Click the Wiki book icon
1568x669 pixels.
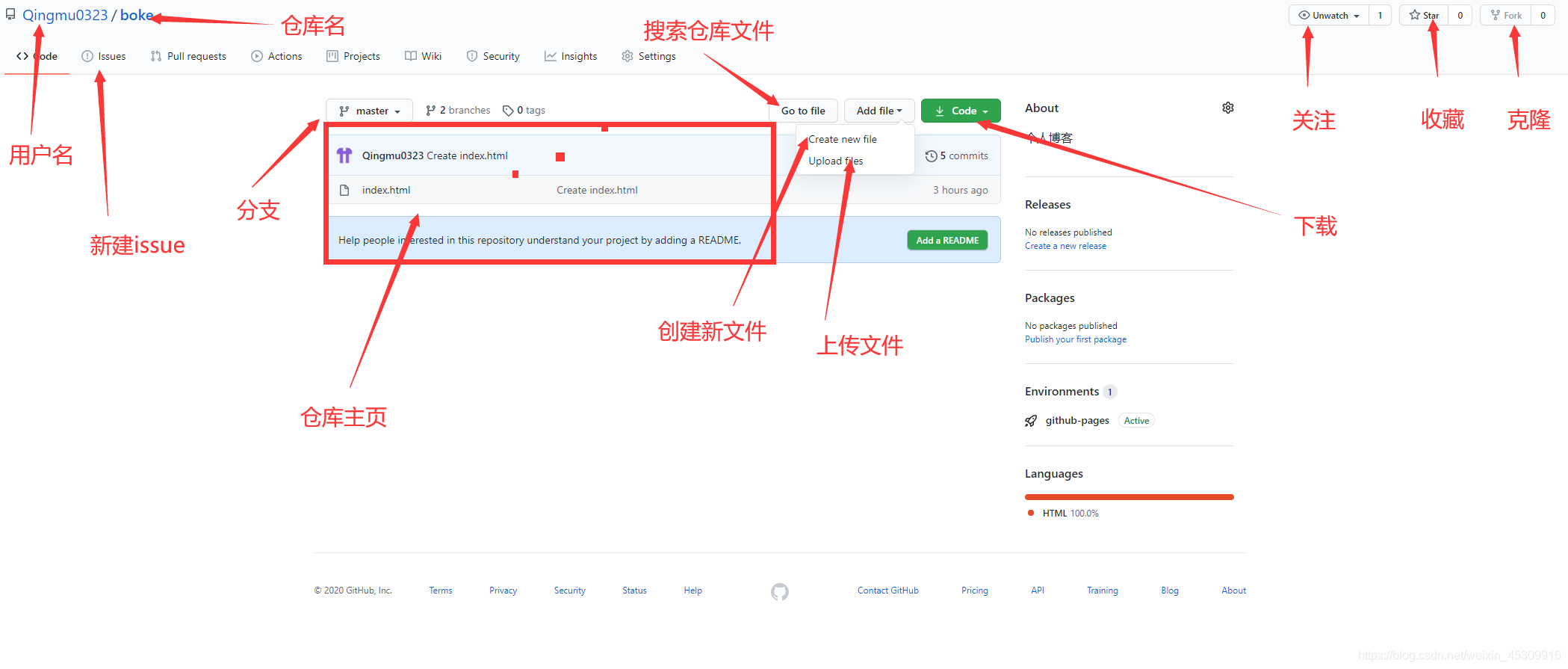(x=411, y=56)
